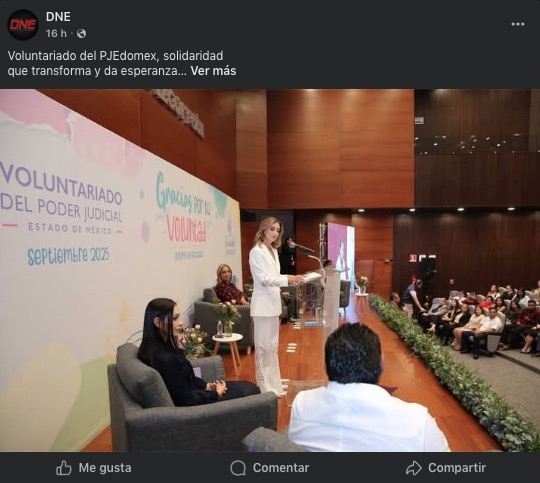Click the DNE page name
The image size is (540, 483).
[58, 17]
